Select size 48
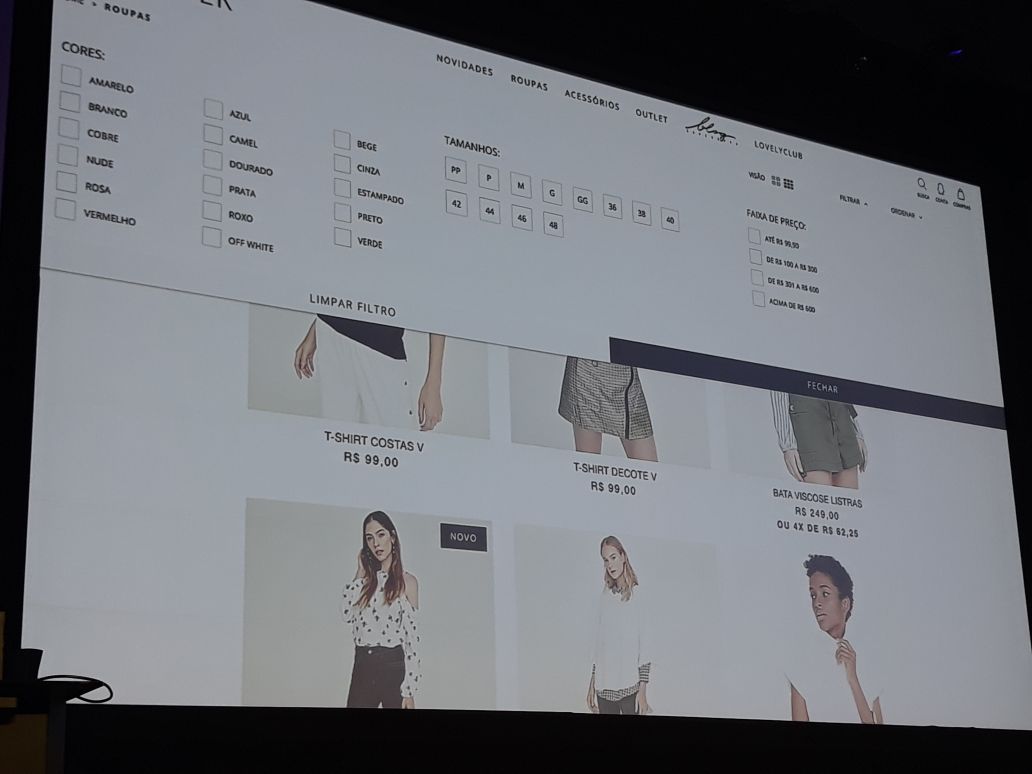Image resolution: width=1032 pixels, height=774 pixels. pyautogui.click(x=554, y=225)
